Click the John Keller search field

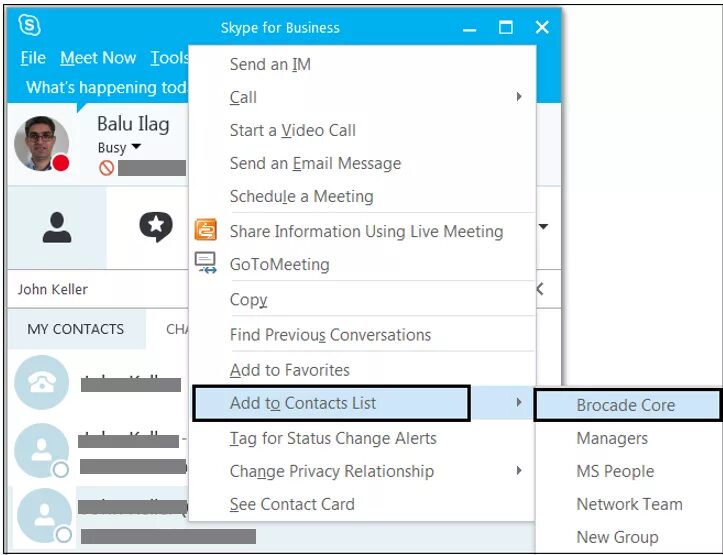98,289
